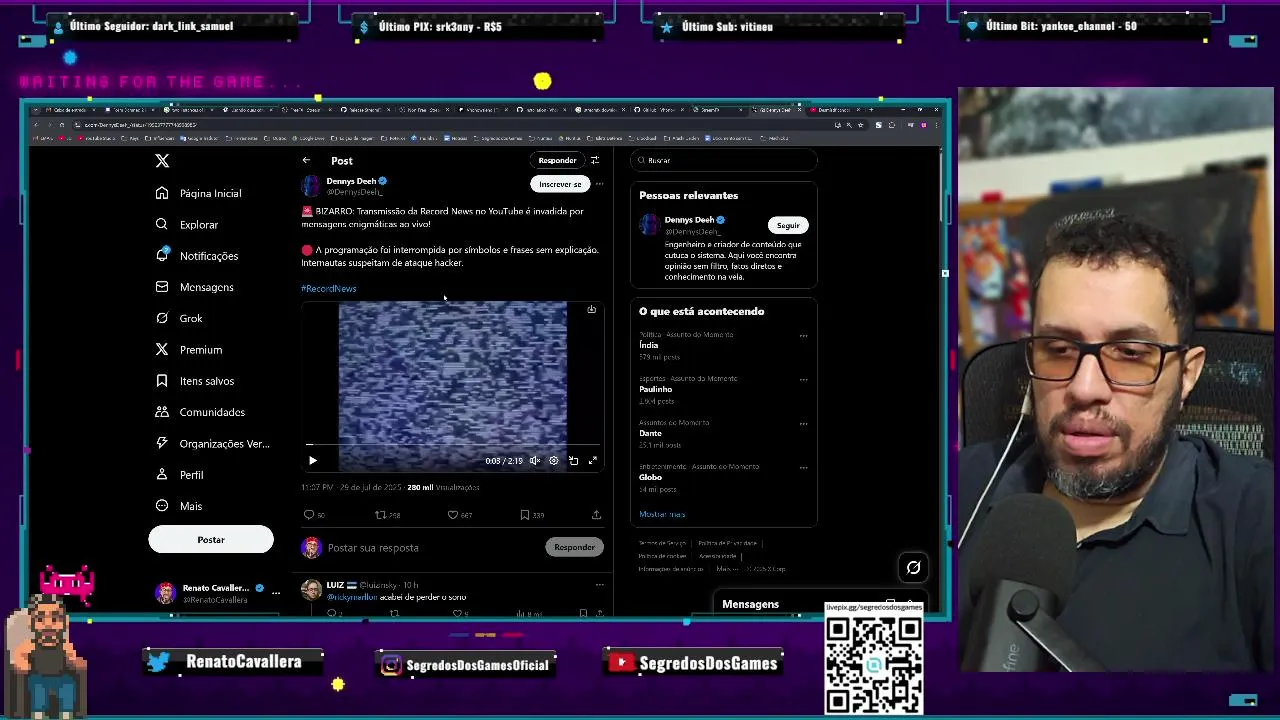Expand the Mais menu
The width and height of the screenshot is (1280, 720).
(x=179, y=506)
